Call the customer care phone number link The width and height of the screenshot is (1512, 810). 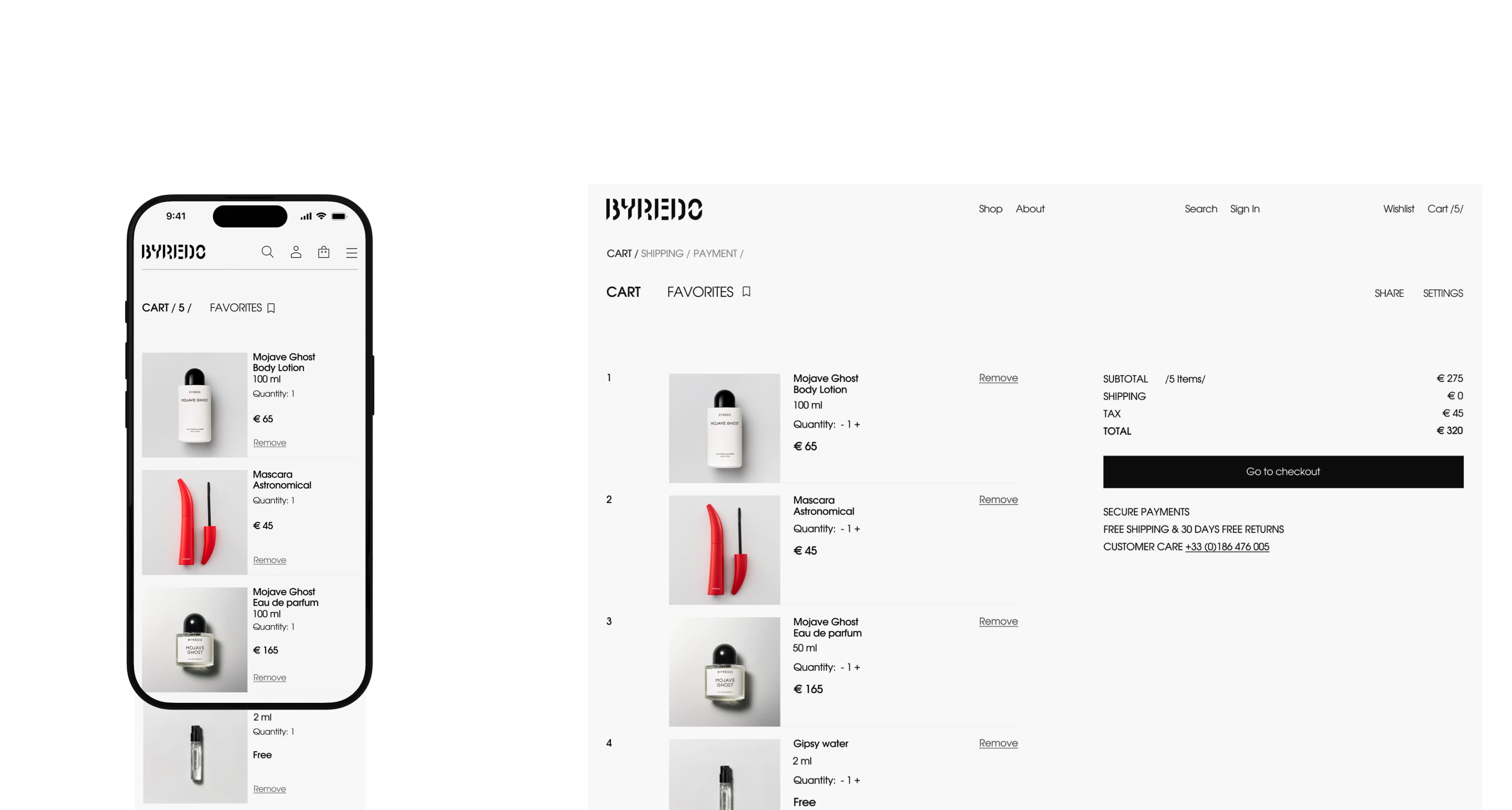coord(1227,547)
